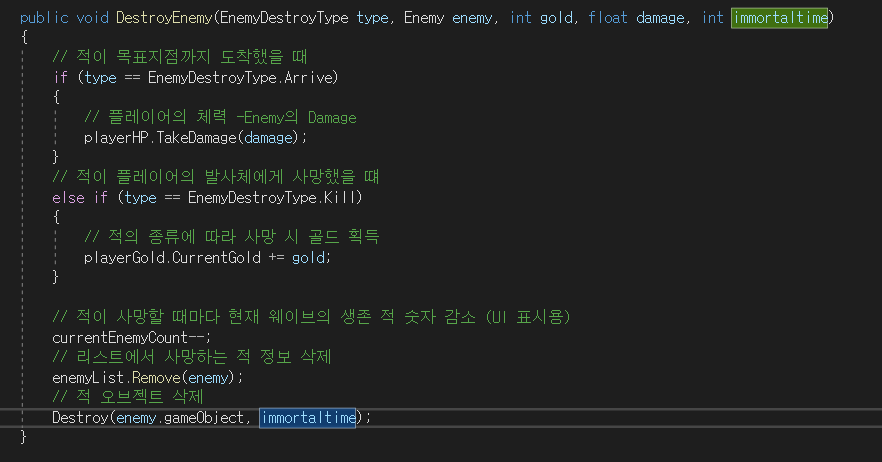Click the public keyword
Image resolution: width=882 pixels, height=462 pixels.
point(43,18)
